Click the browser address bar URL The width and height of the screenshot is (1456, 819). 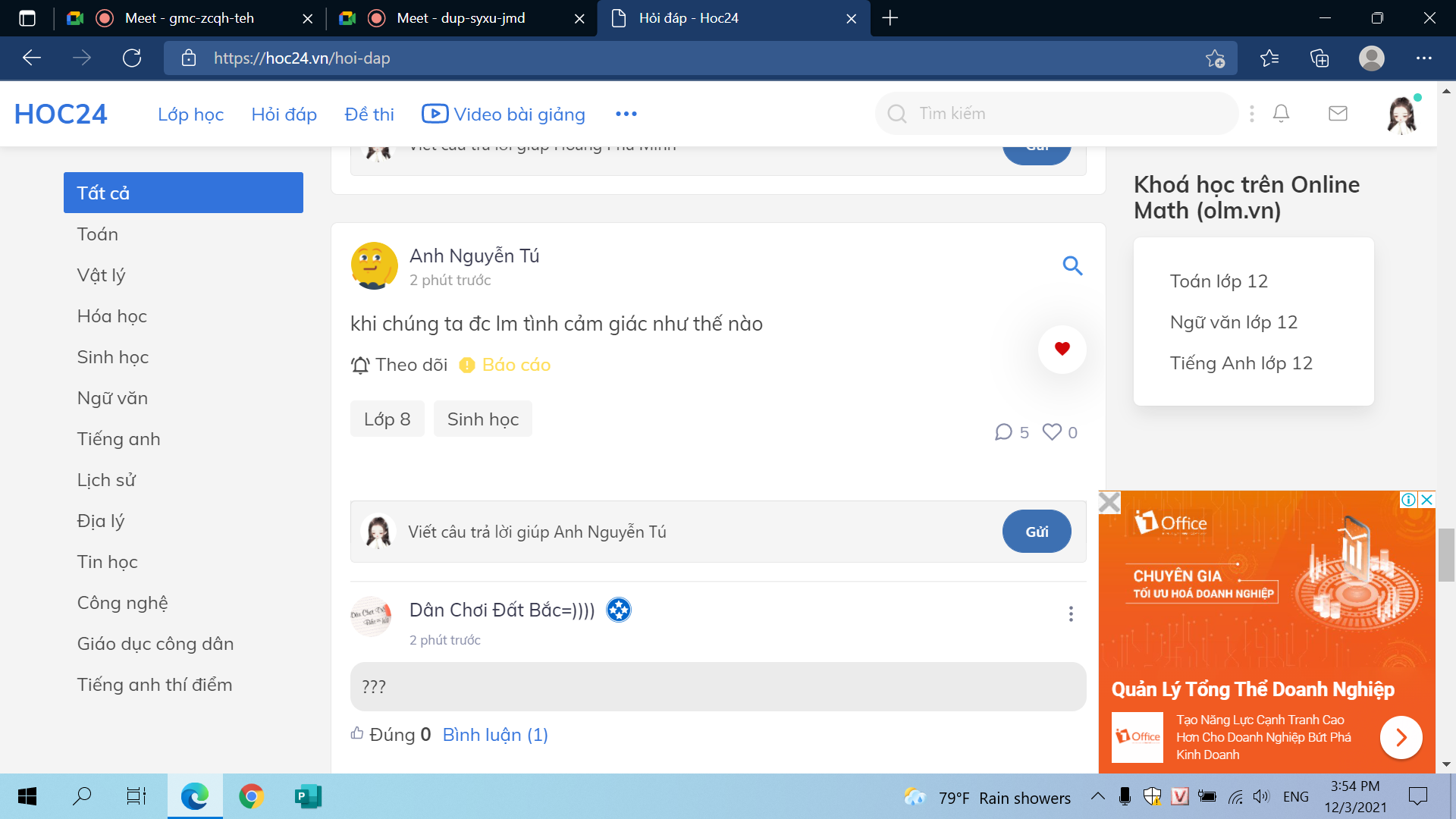click(302, 58)
